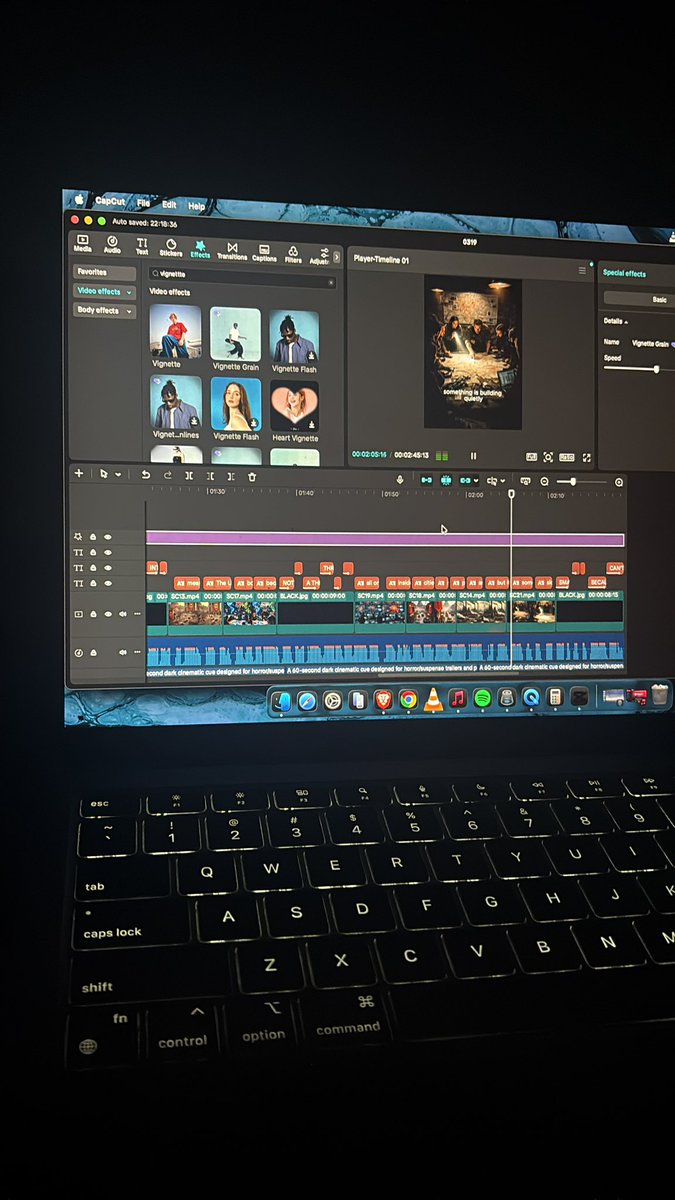Click the player zoom-to-fit icon

coord(548,457)
